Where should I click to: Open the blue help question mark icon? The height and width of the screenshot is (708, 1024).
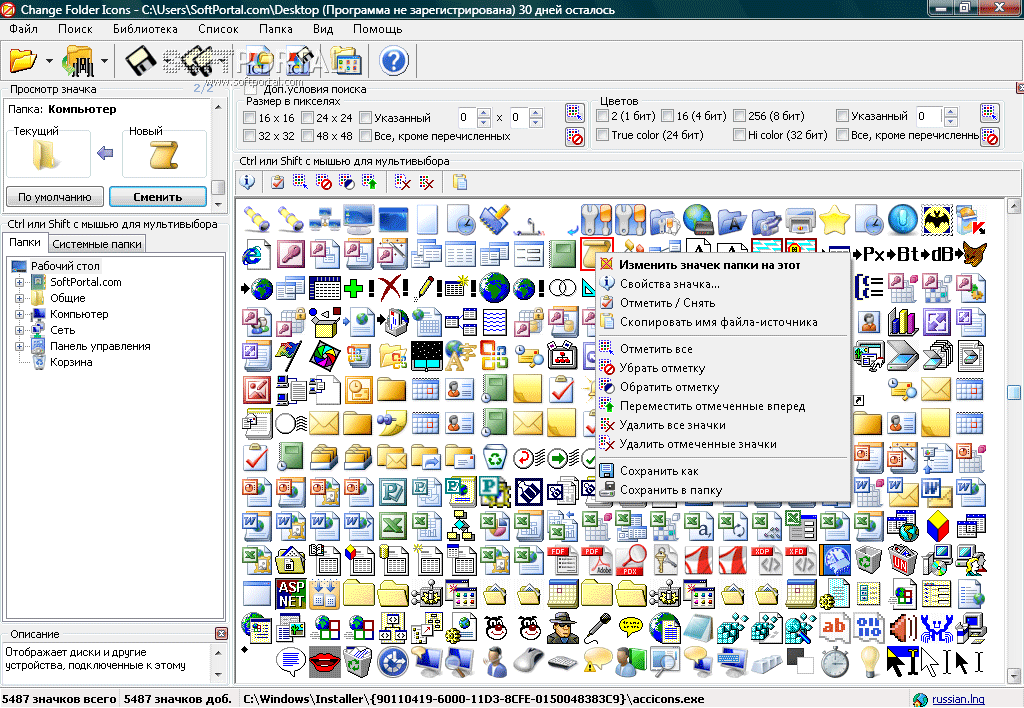click(394, 61)
